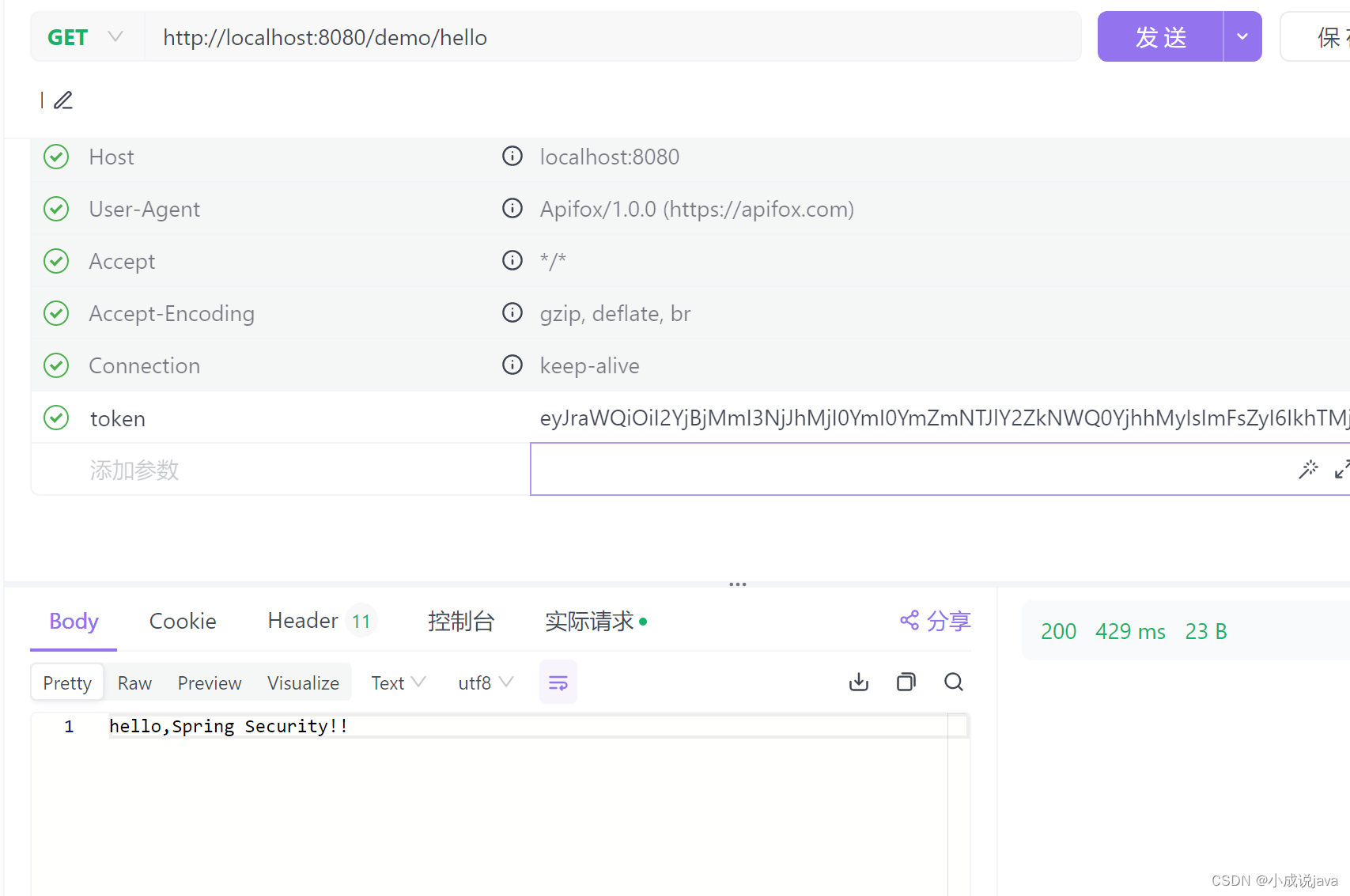The height and width of the screenshot is (896, 1350).
Task: Open the Header 11 response tab
Action: 321,621
